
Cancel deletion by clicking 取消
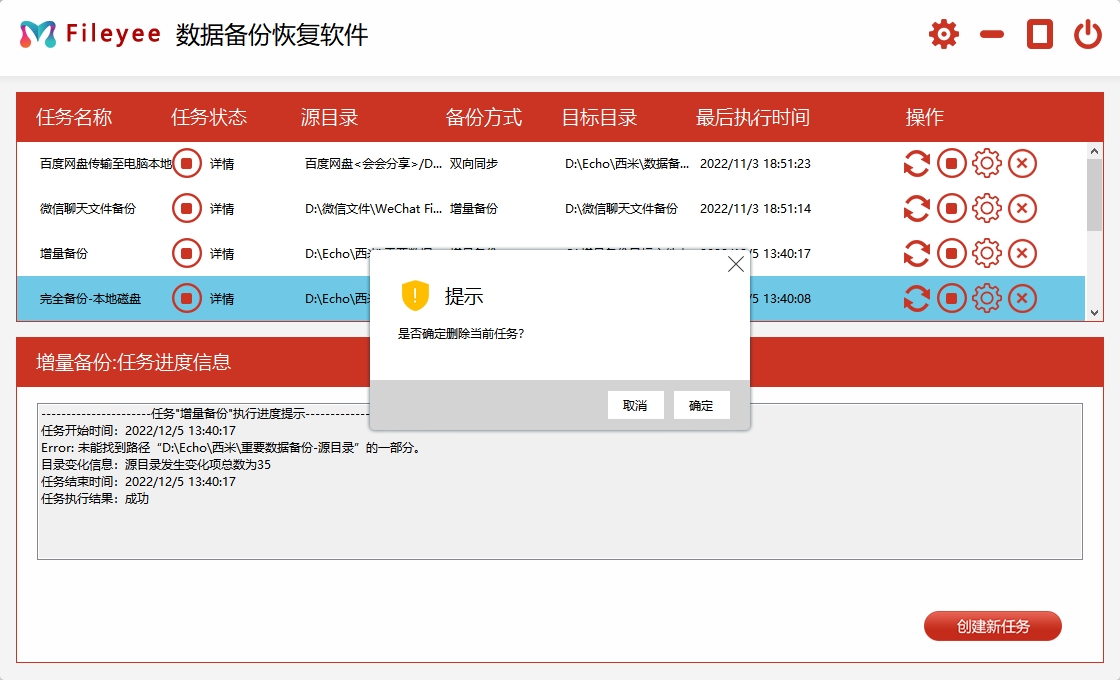[636, 405]
